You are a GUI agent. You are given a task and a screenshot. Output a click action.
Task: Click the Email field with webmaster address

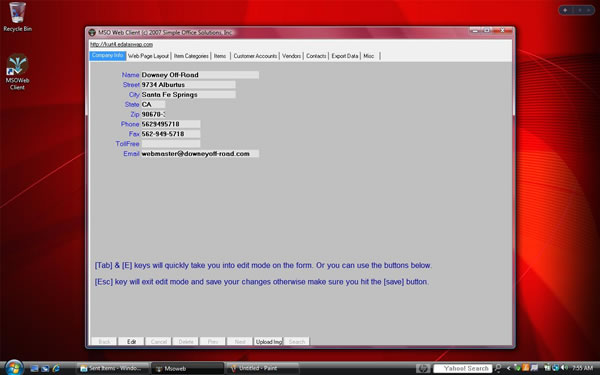(x=200, y=153)
